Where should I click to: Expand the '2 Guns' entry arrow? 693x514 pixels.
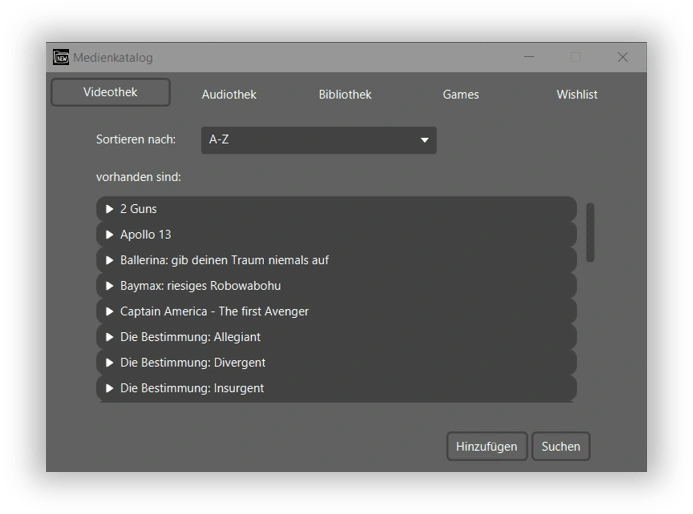(x=109, y=209)
